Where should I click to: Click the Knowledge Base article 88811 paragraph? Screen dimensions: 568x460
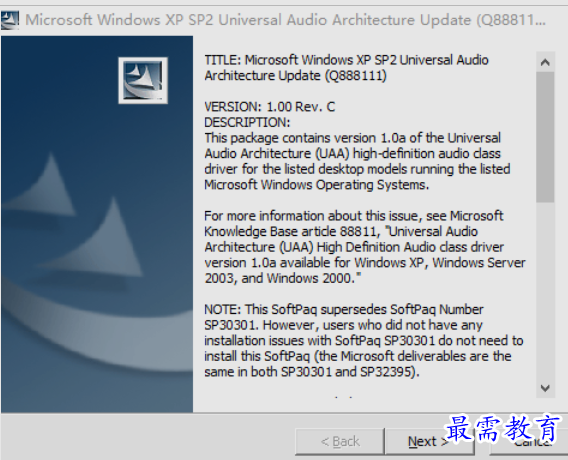coord(365,247)
